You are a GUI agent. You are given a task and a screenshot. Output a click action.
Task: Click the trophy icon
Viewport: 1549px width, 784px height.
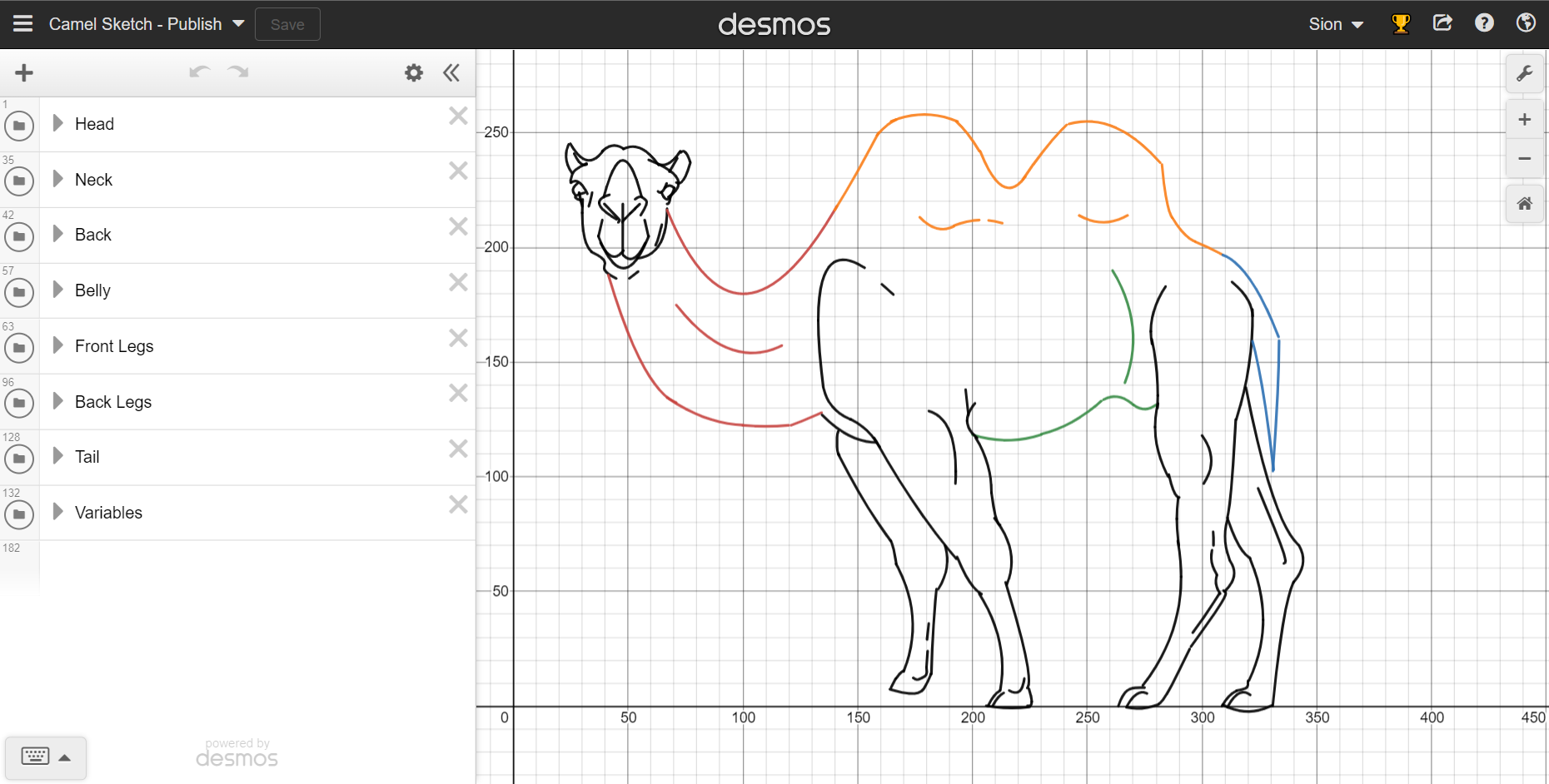click(x=1401, y=23)
